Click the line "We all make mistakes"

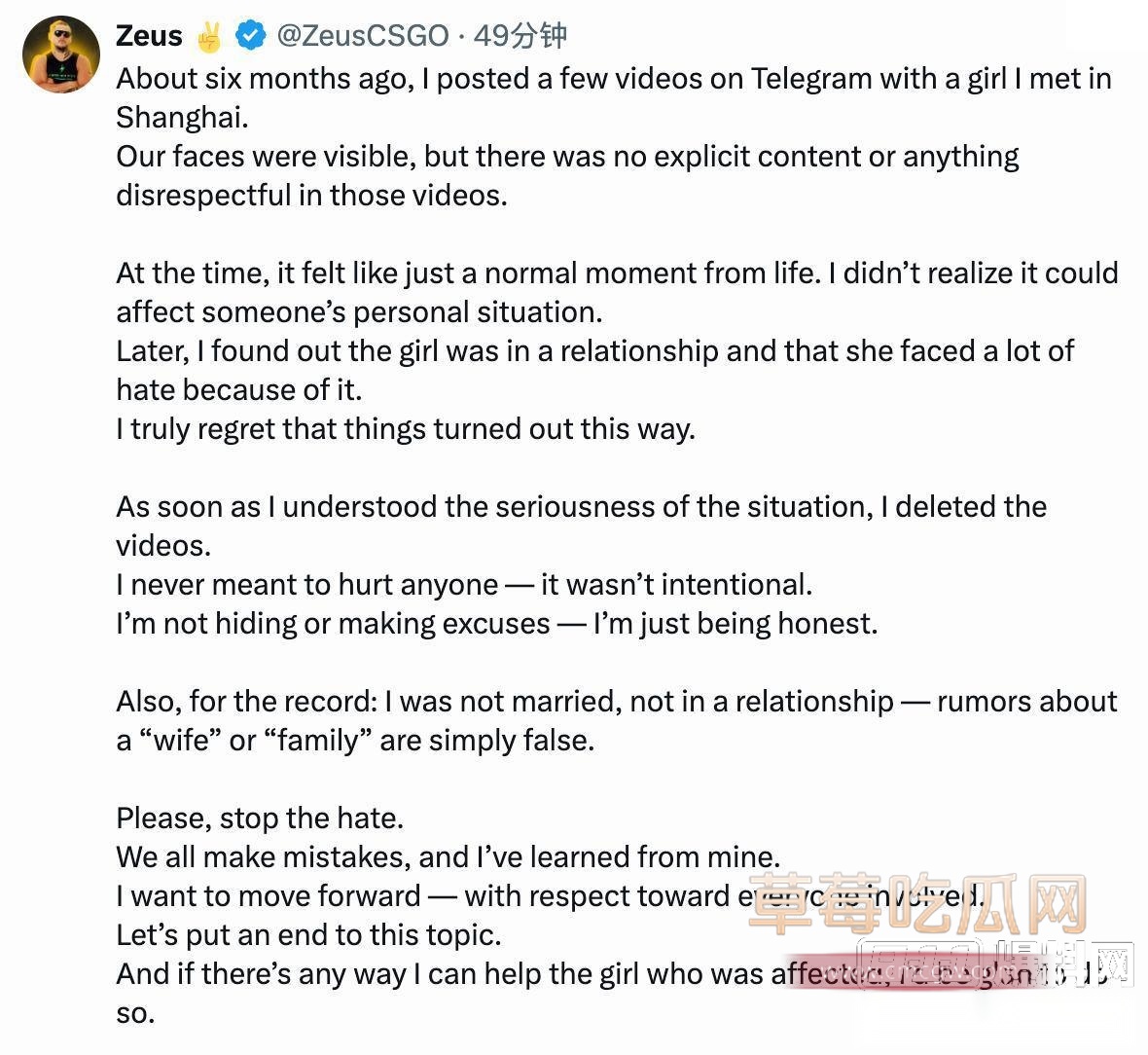pos(448,857)
